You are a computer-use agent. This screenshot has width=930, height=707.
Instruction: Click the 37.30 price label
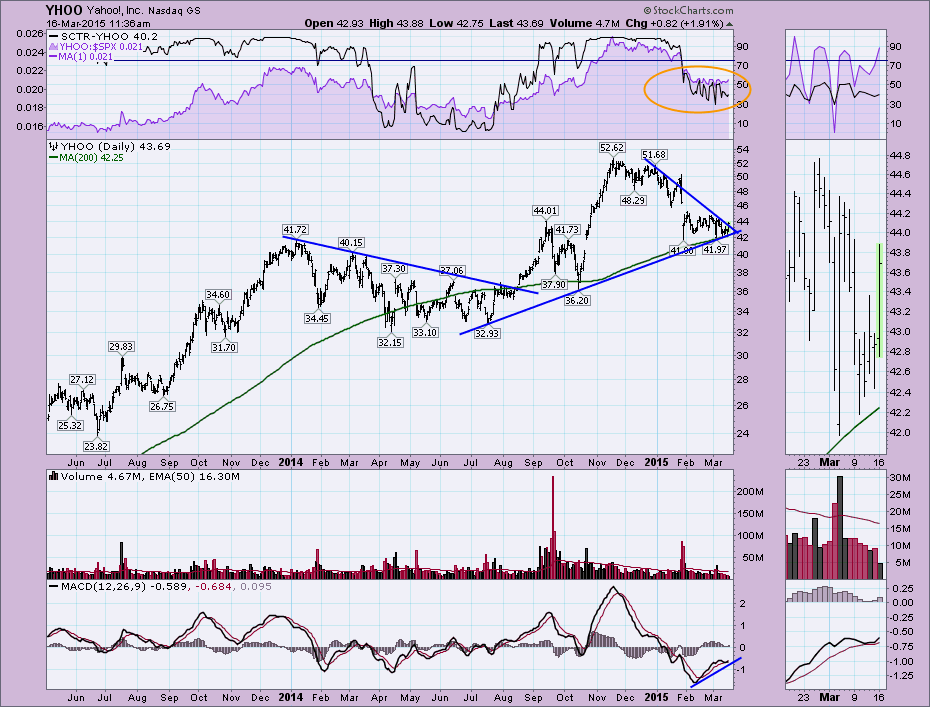click(x=394, y=269)
